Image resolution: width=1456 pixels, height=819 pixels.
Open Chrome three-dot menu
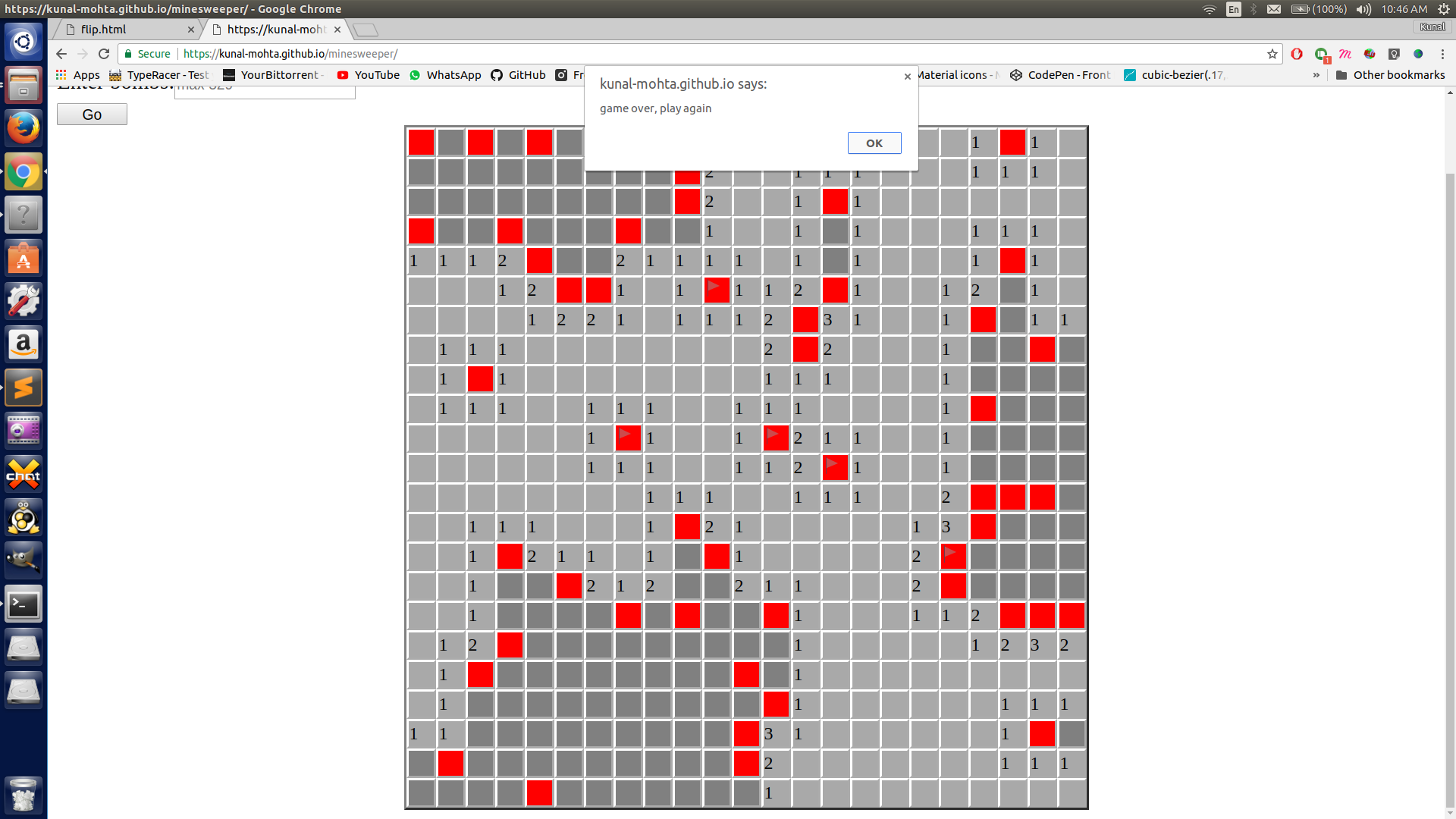(1442, 54)
